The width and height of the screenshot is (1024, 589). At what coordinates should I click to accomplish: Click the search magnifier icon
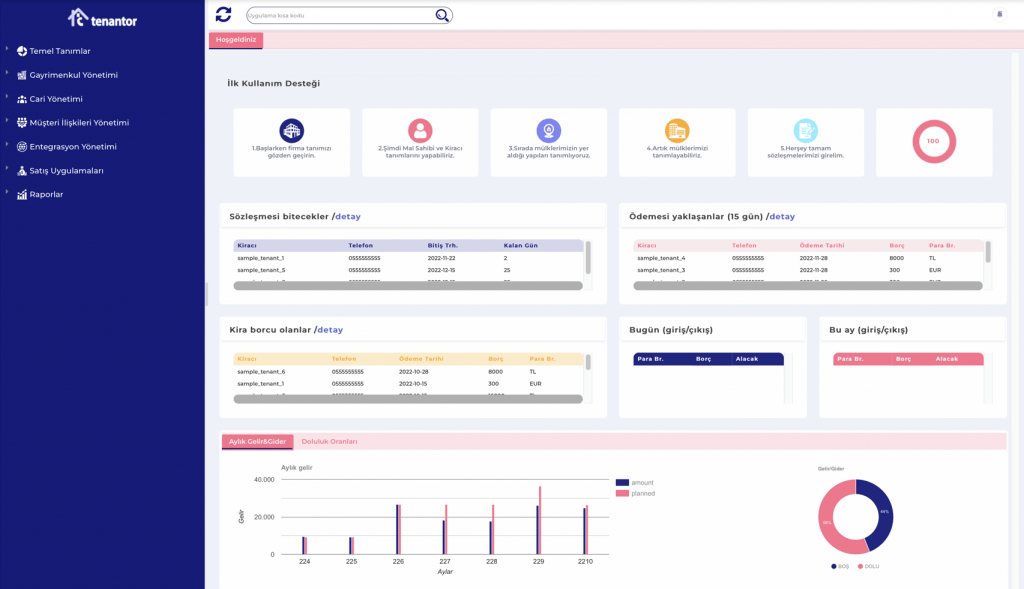[442, 15]
